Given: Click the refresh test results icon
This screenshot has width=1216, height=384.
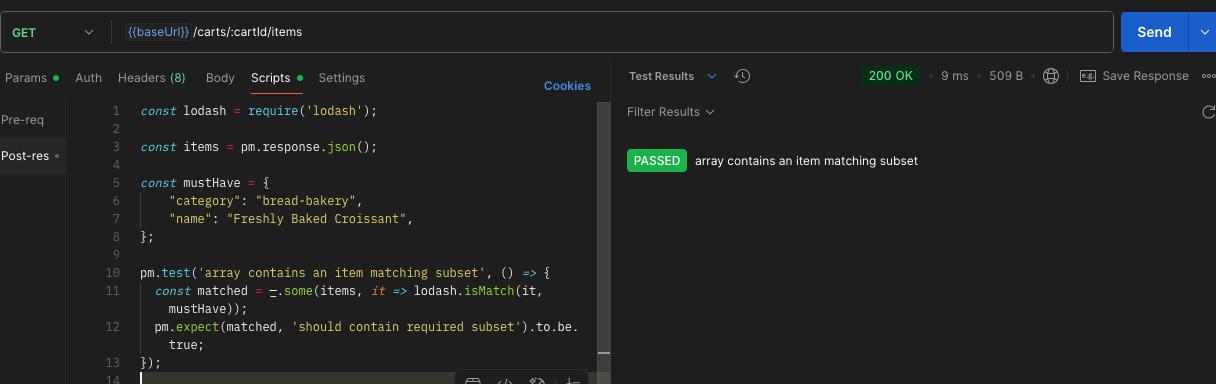Looking at the screenshot, I should click(1208, 112).
